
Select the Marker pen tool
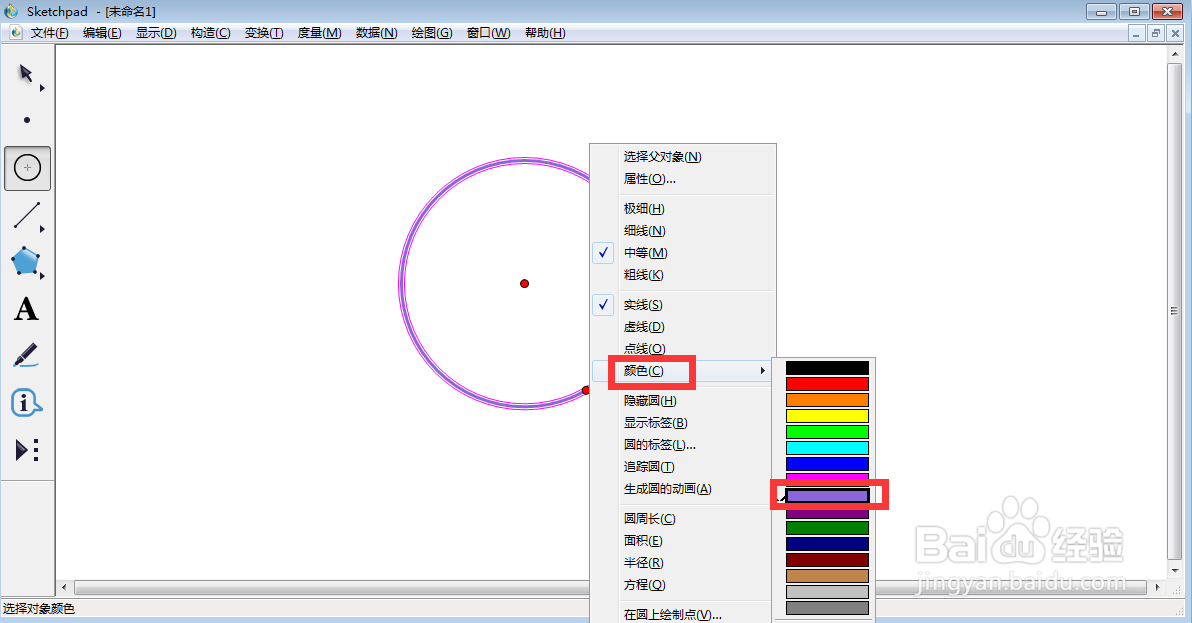click(x=26, y=356)
